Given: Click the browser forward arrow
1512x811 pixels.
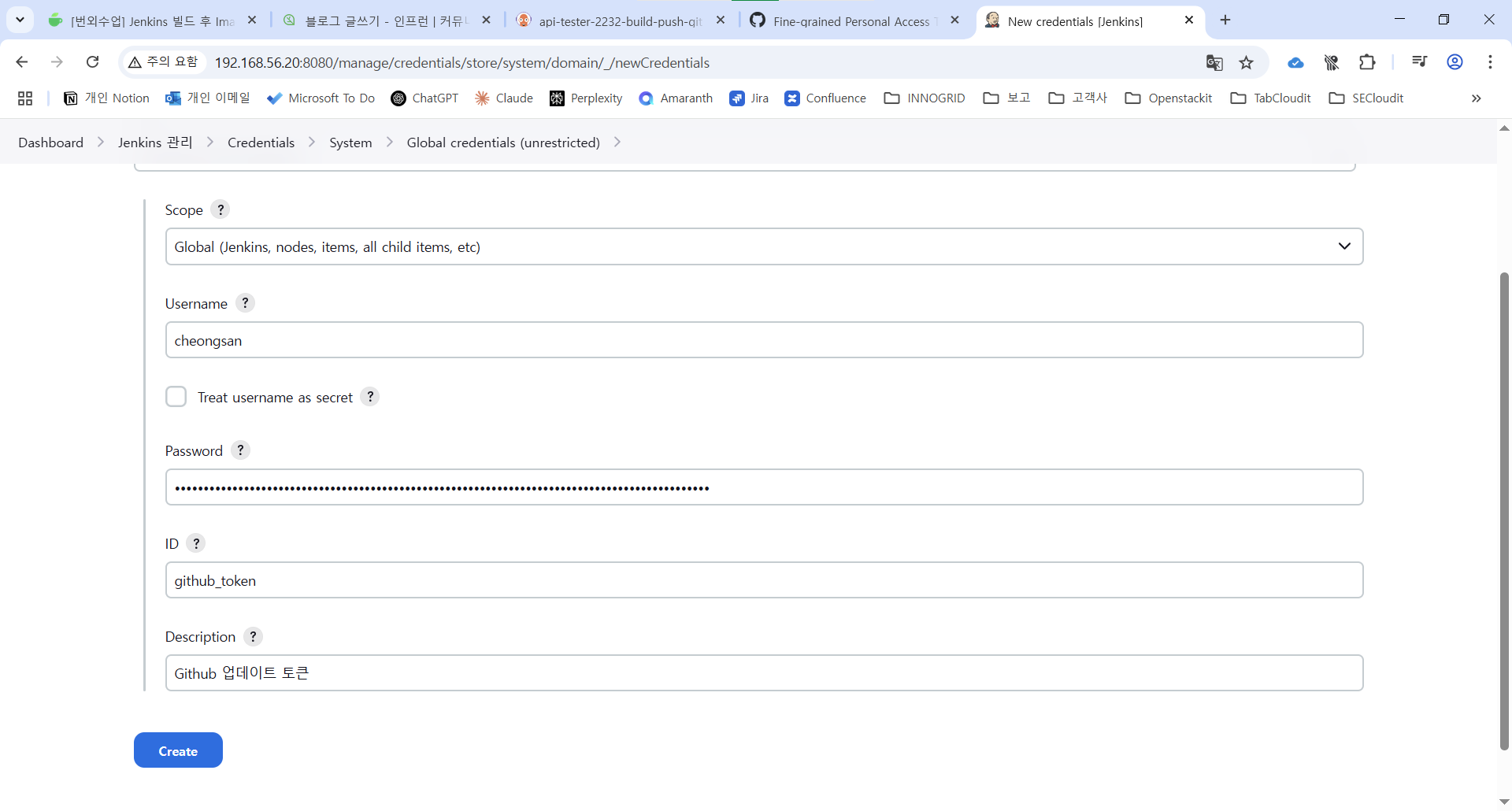Looking at the screenshot, I should click(57, 62).
